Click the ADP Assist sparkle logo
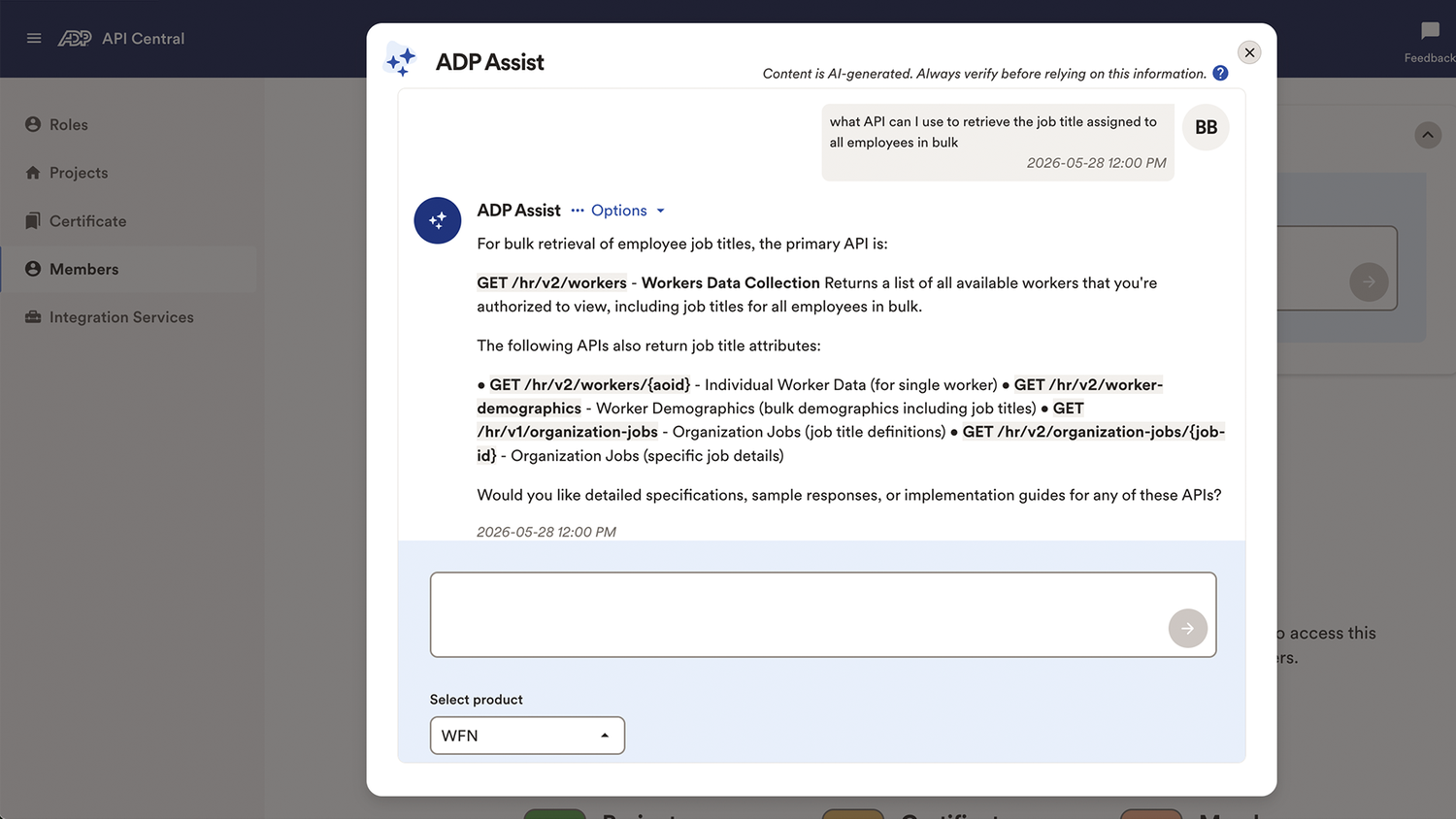1456x819 pixels. [401, 60]
